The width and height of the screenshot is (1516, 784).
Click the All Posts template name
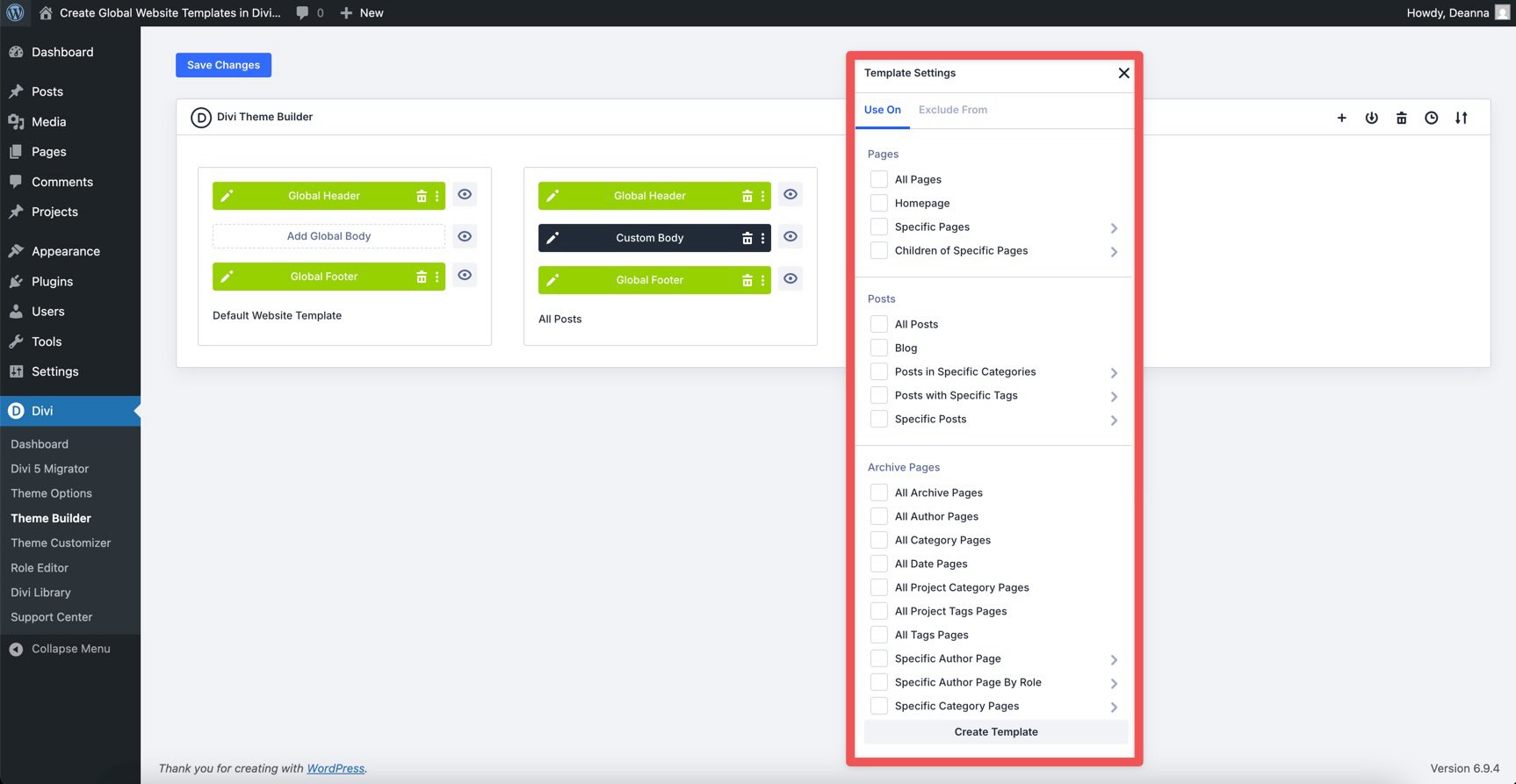pos(560,319)
